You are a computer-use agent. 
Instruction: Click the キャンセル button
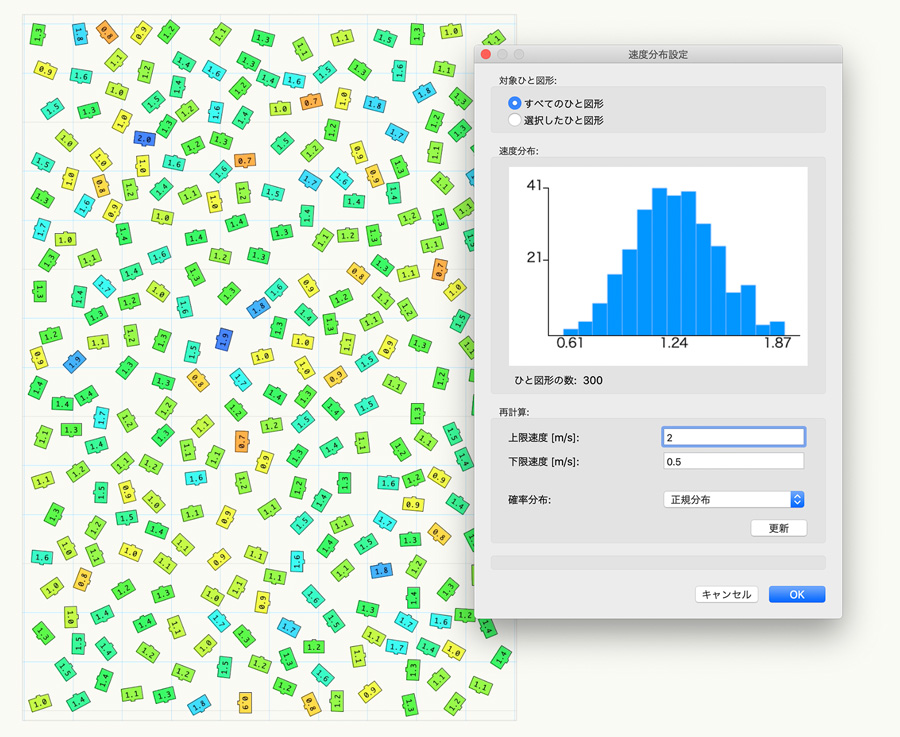click(x=726, y=594)
